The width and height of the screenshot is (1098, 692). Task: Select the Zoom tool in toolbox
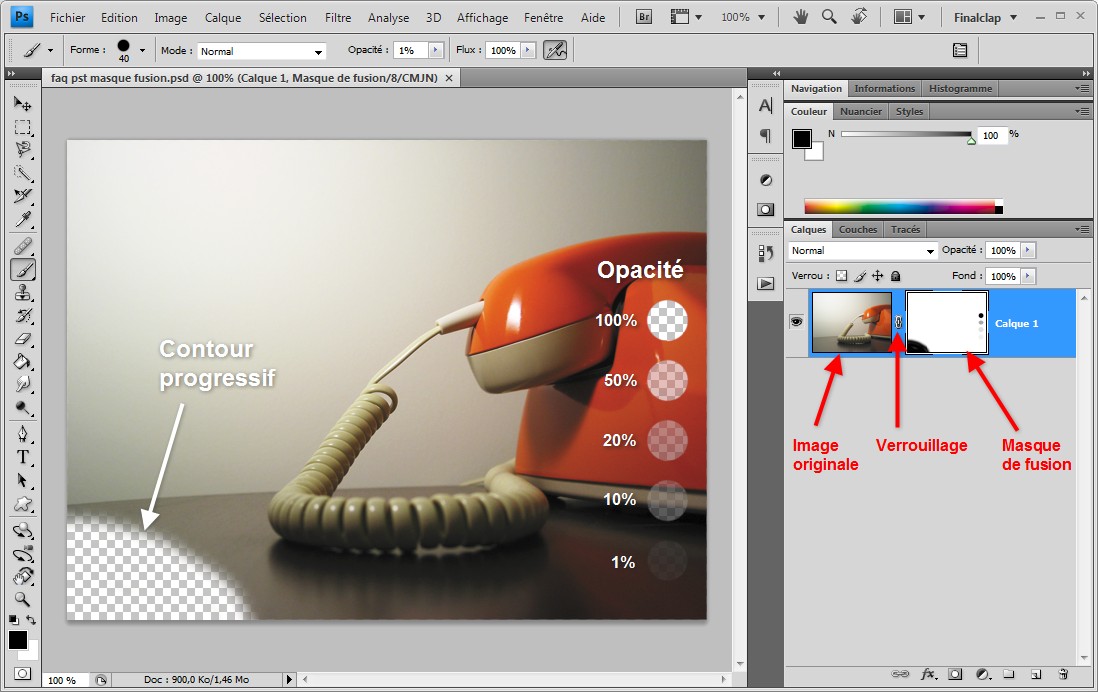tap(22, 600)
